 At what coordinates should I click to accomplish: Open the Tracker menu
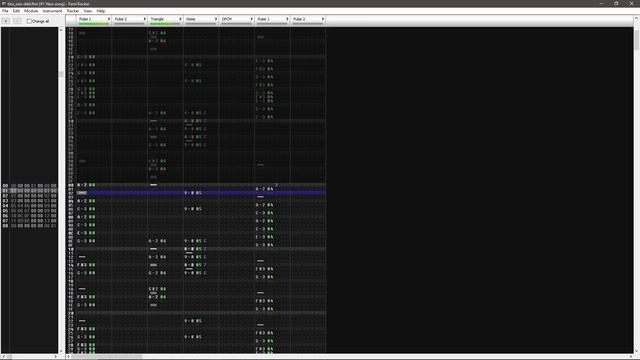click(x=73, y=11)
